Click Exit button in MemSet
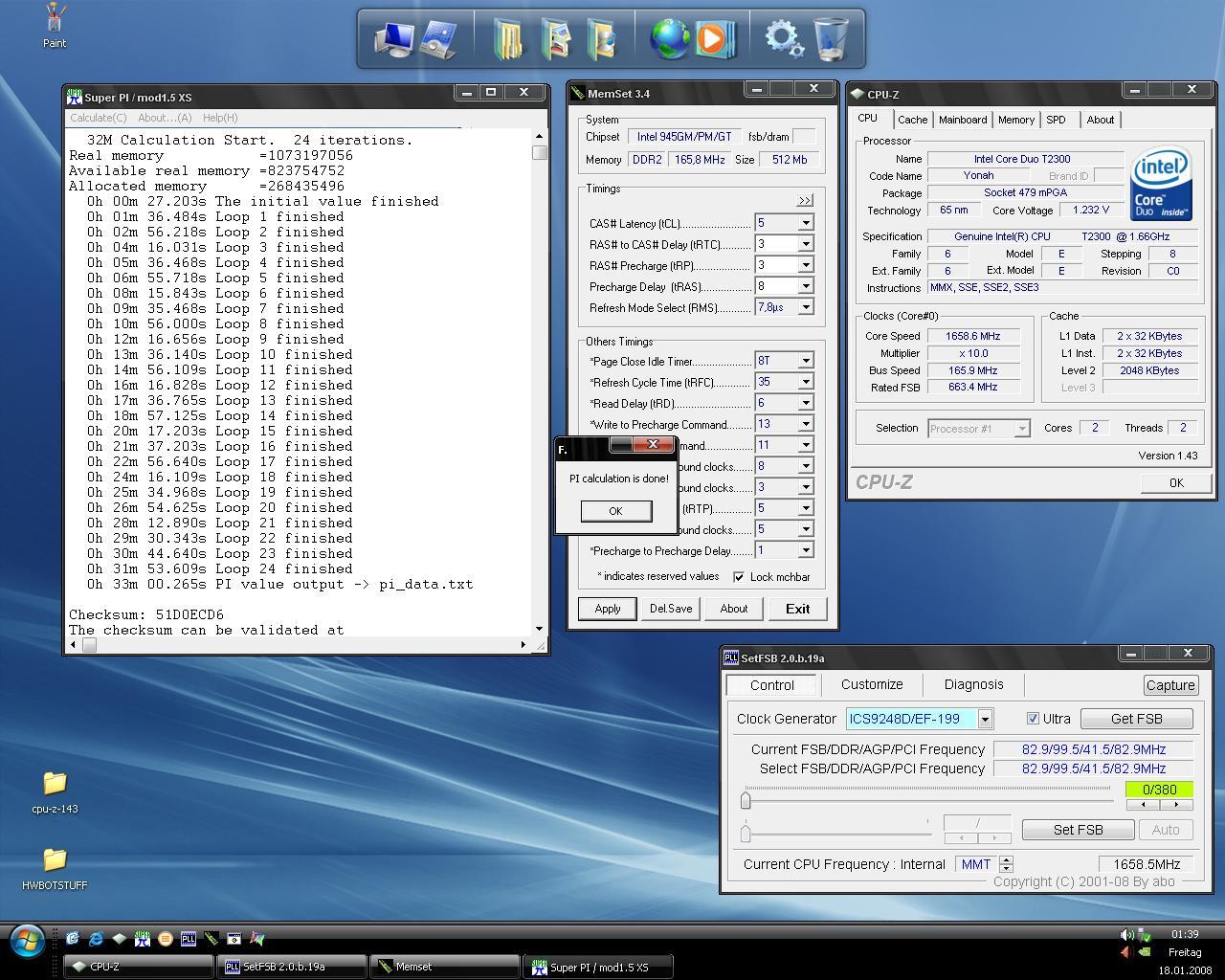 (x=797, y=609)
